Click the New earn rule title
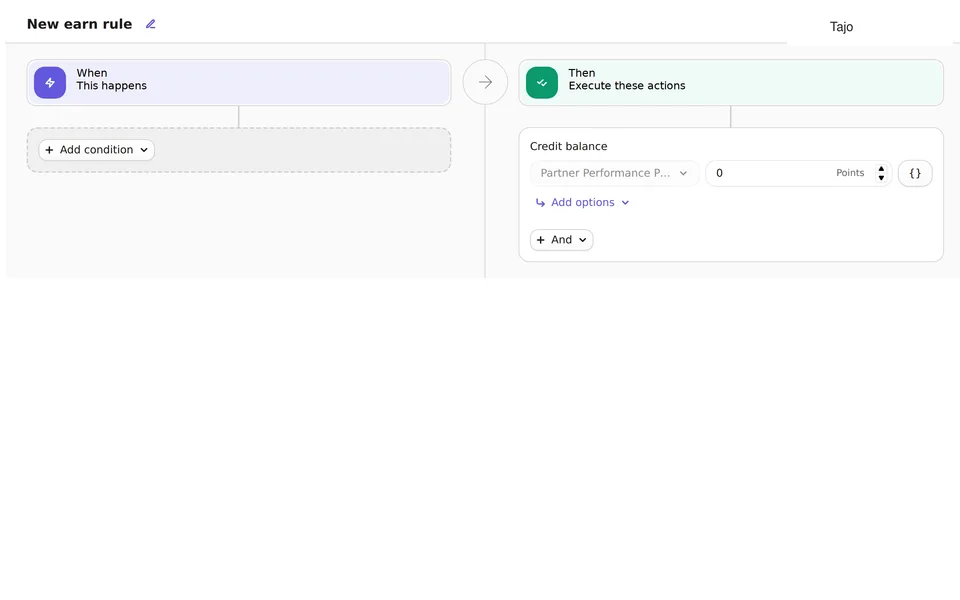This screenshot has width=960, height=600. point(80,24)
